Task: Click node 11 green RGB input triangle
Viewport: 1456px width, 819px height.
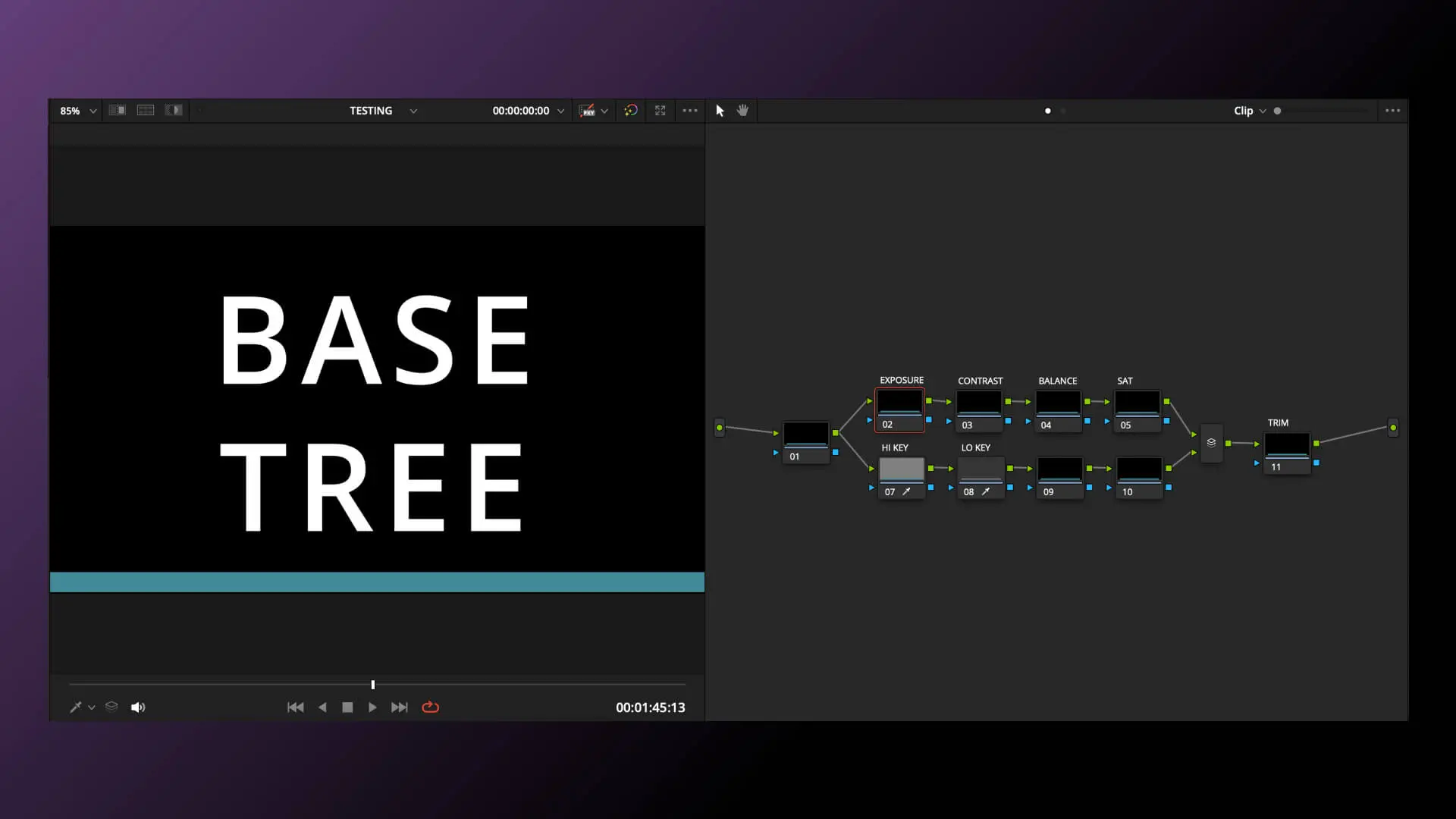Action: tap(1257, 444)
